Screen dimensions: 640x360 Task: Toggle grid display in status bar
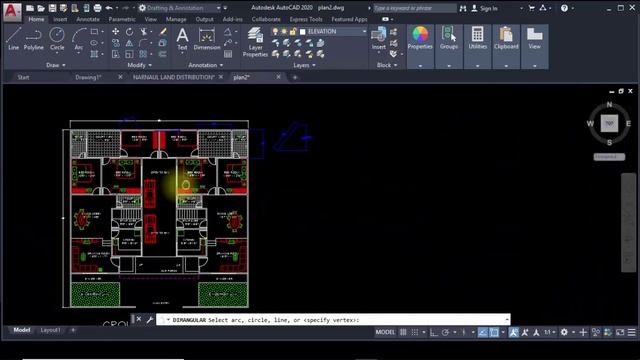pyautogui.click(x=403, y=332)
